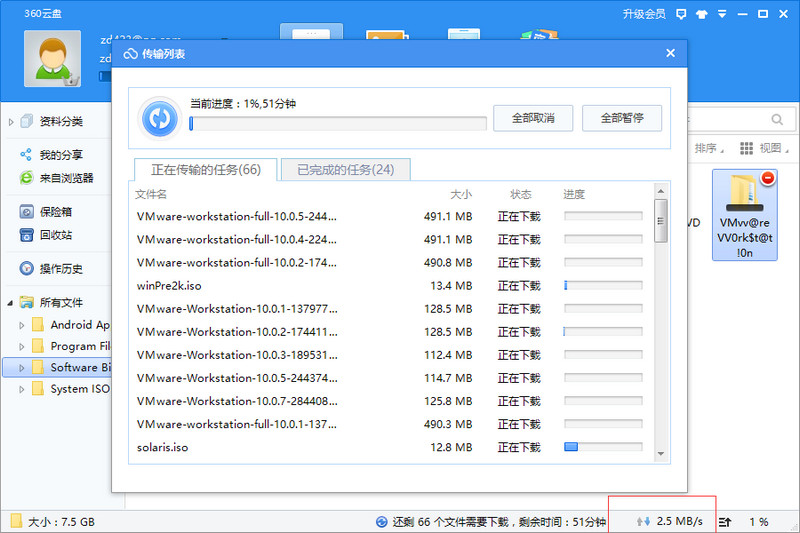This screenshot has height=533, width=800.
Task: Click the download status icon in status bar
Action: (381, 522)
